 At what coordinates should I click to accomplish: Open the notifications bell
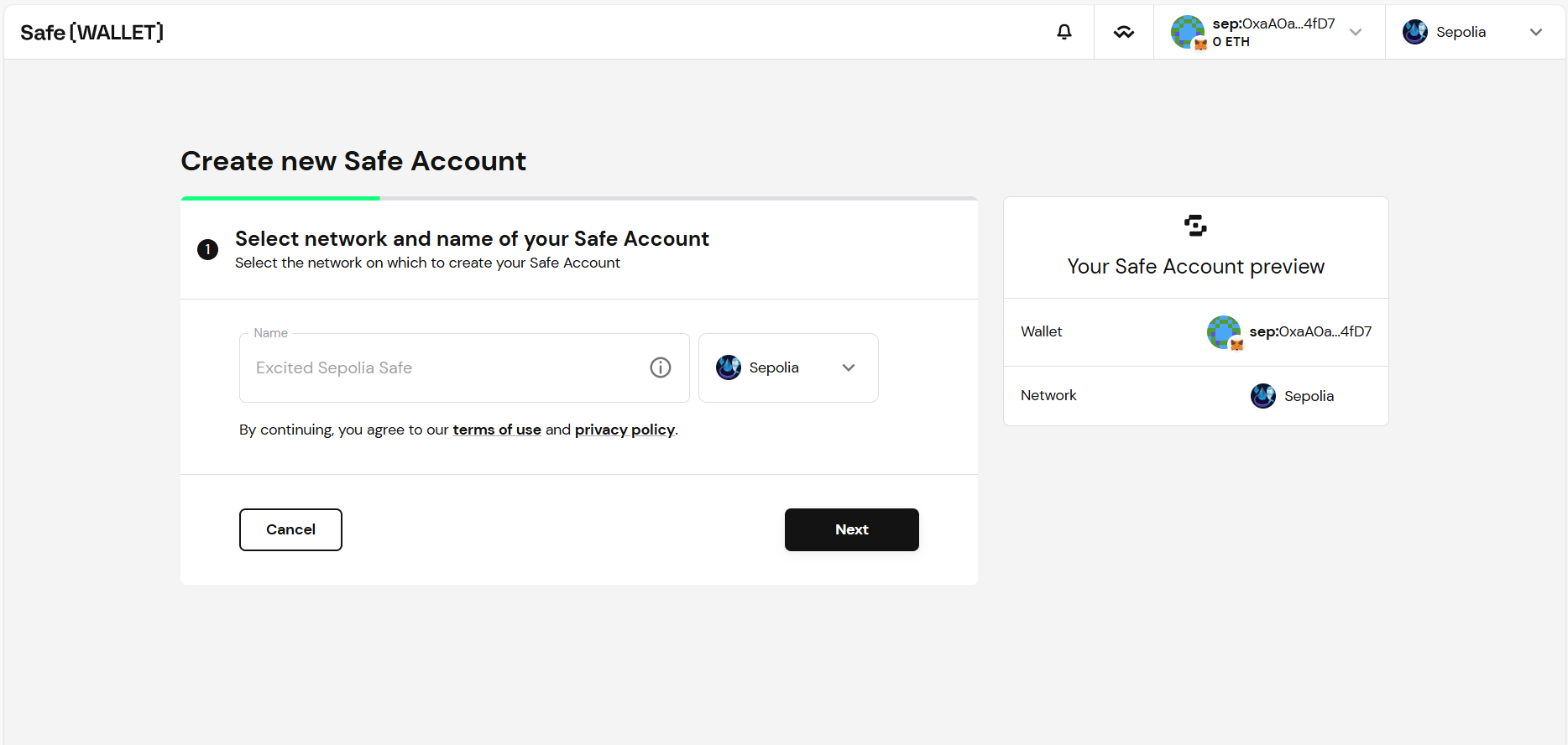[1064, 32]
